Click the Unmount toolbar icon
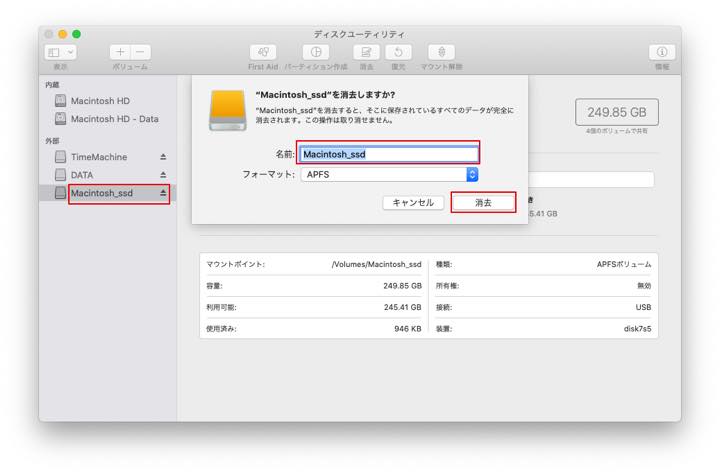This screenshot has width=720, height=473. click(441, 52)
